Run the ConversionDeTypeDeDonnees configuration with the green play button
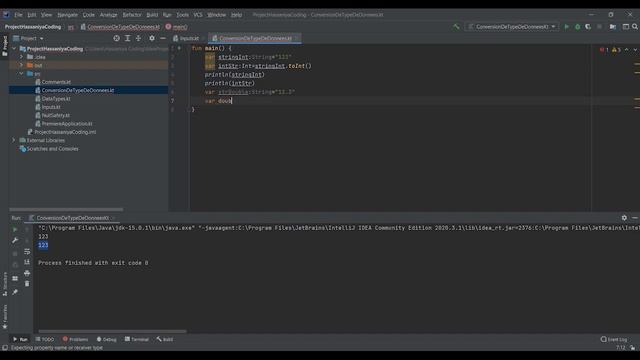The height and width of the screenshot is (360, 640). (567, 27)
